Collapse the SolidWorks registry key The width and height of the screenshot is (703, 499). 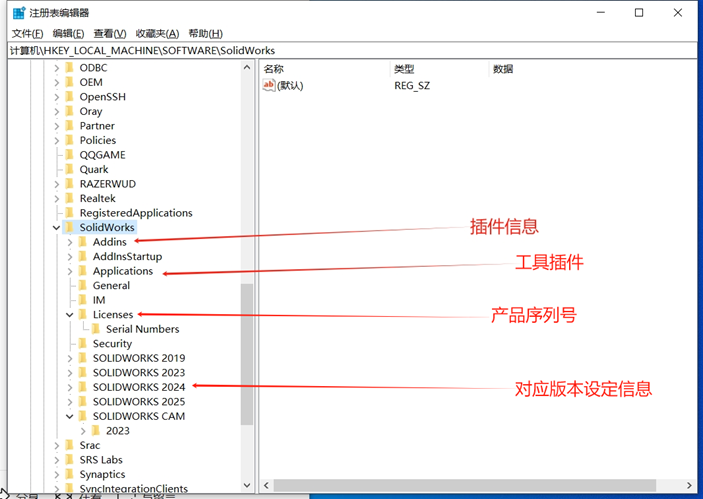tap(56, 227)
